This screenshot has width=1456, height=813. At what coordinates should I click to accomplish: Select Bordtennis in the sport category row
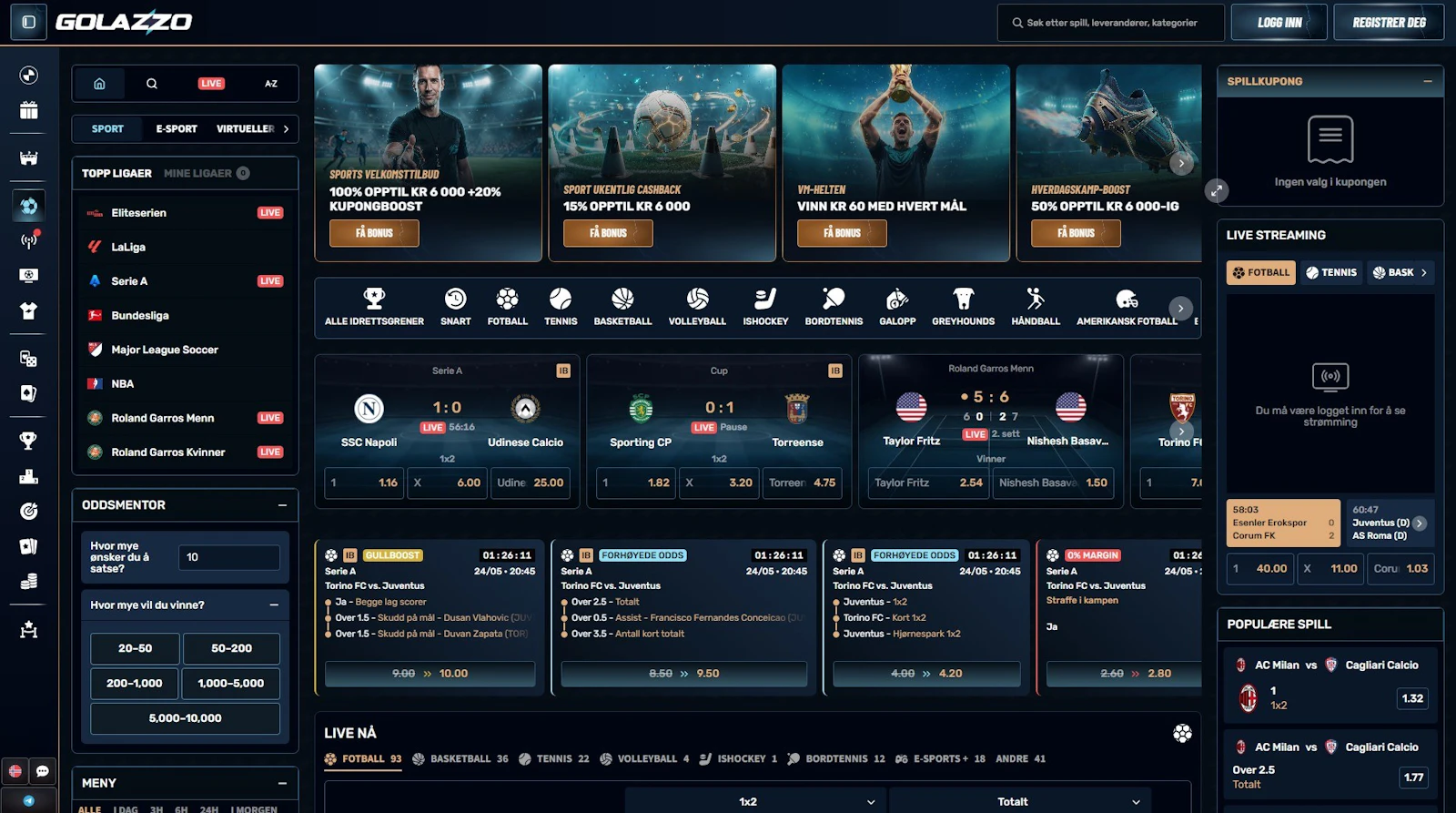(834, 308)
